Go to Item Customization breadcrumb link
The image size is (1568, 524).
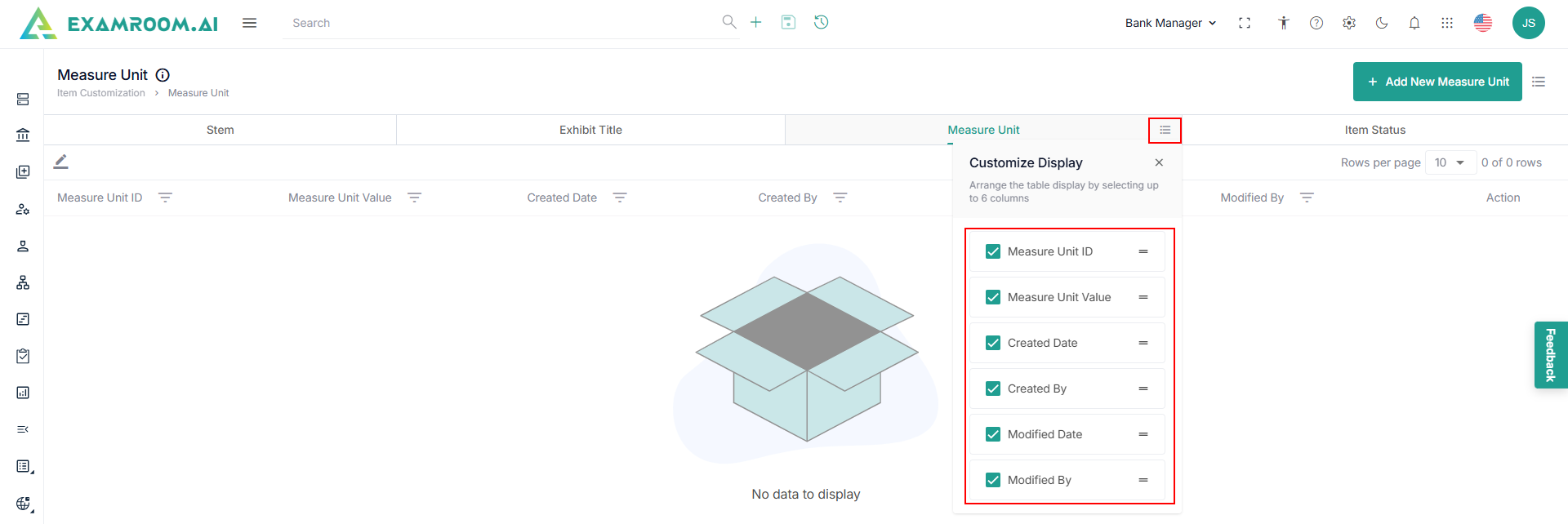[x=101, y=93]
